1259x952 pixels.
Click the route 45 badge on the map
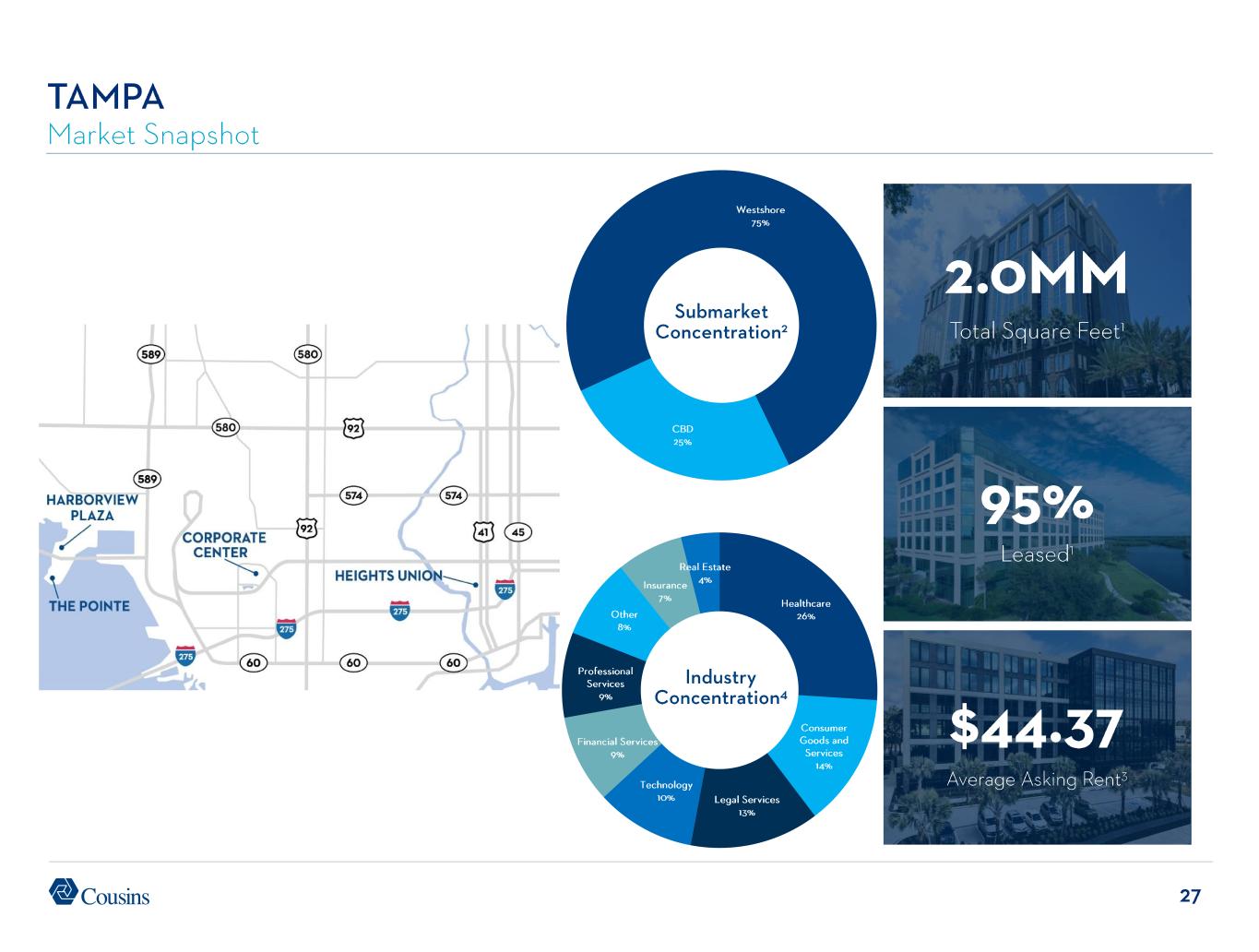519,532
